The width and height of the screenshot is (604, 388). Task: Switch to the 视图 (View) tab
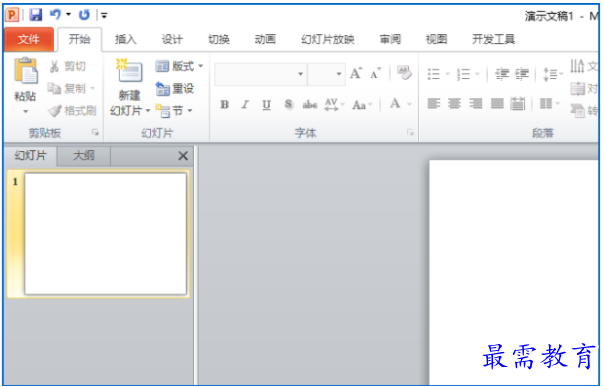[436, 39]
